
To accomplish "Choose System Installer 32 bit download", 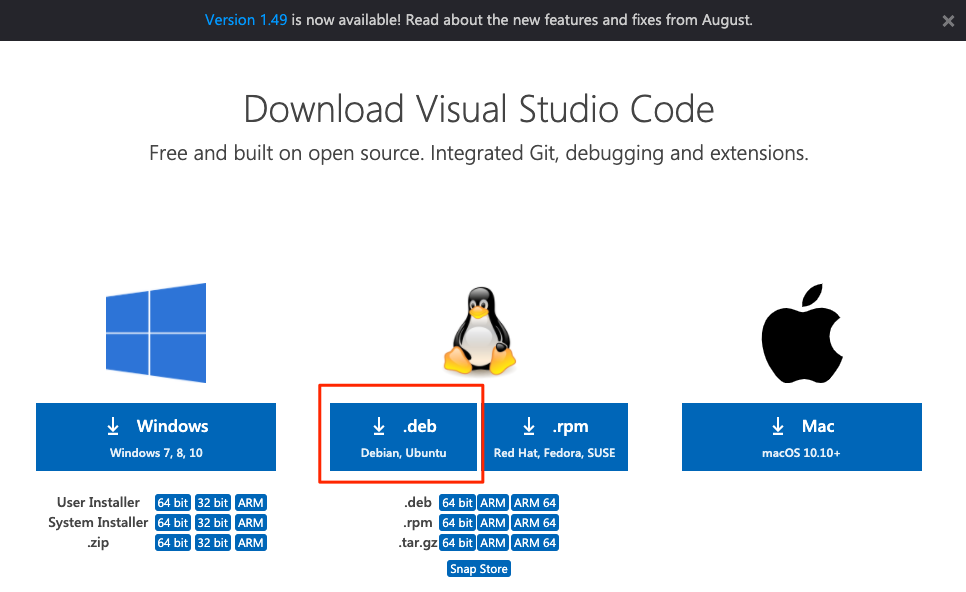I will pos(213,523).
